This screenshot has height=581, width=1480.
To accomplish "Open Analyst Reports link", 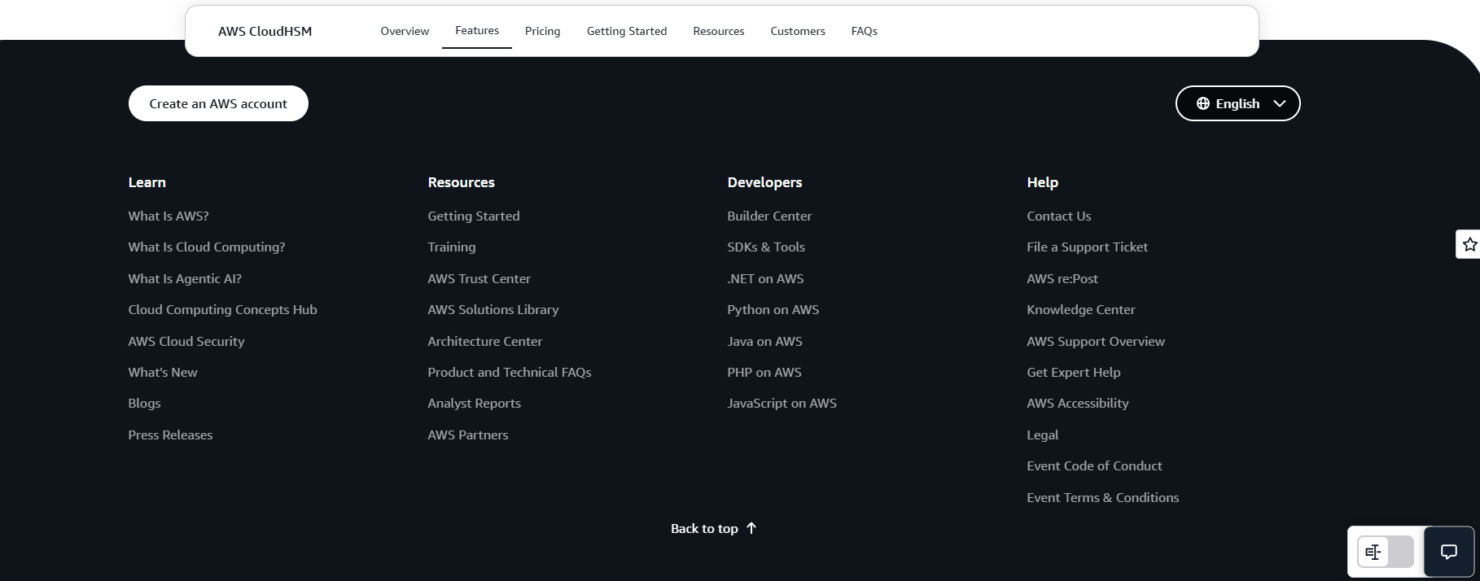I will coord(474,403).
